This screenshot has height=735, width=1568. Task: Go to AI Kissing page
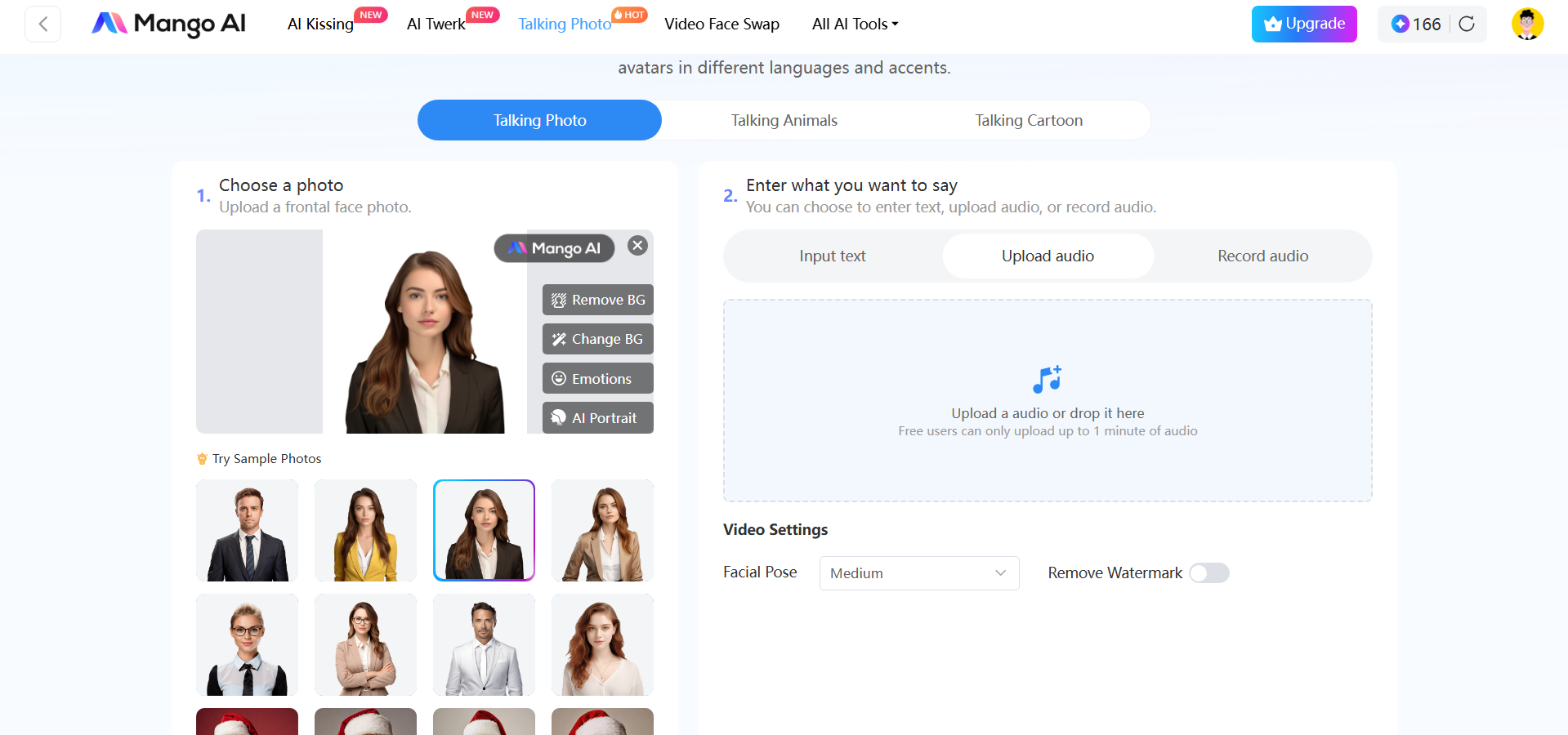pos(320,24)
